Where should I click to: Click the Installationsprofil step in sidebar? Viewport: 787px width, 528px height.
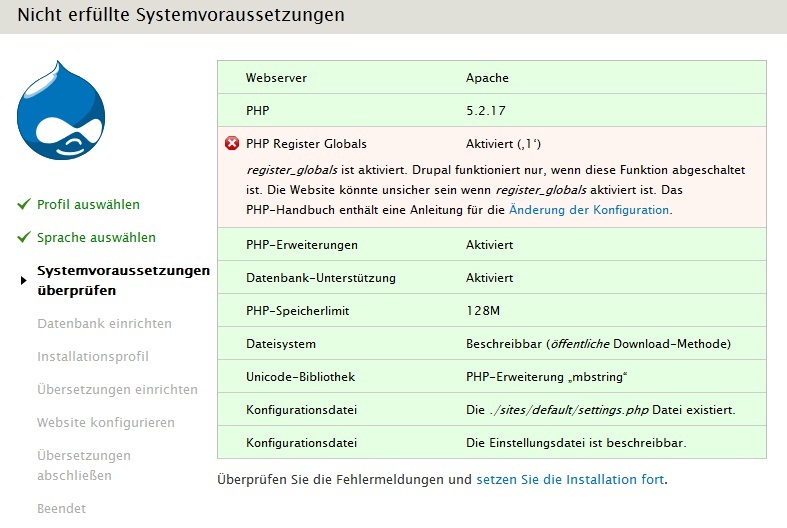92,357
